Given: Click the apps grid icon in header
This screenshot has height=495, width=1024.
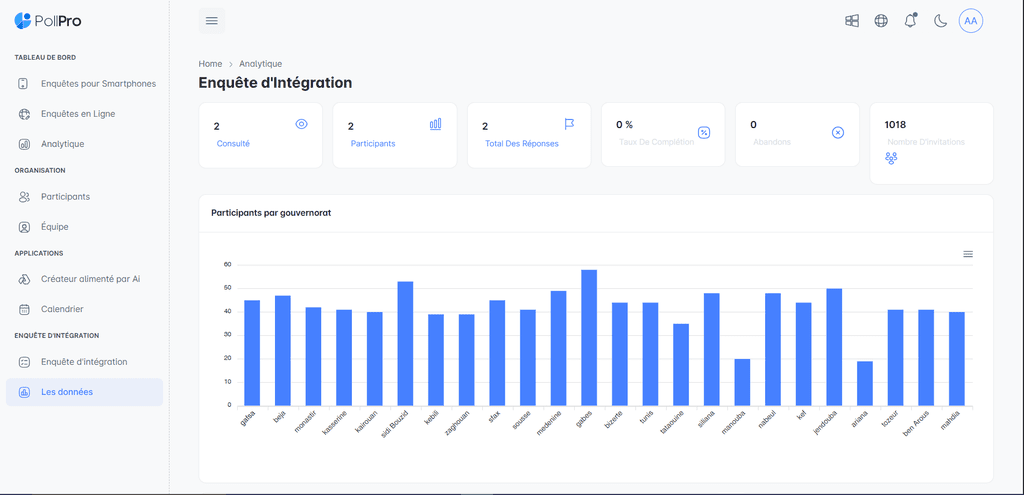Looking at the screenshot, I should click(x=852, y=20).
